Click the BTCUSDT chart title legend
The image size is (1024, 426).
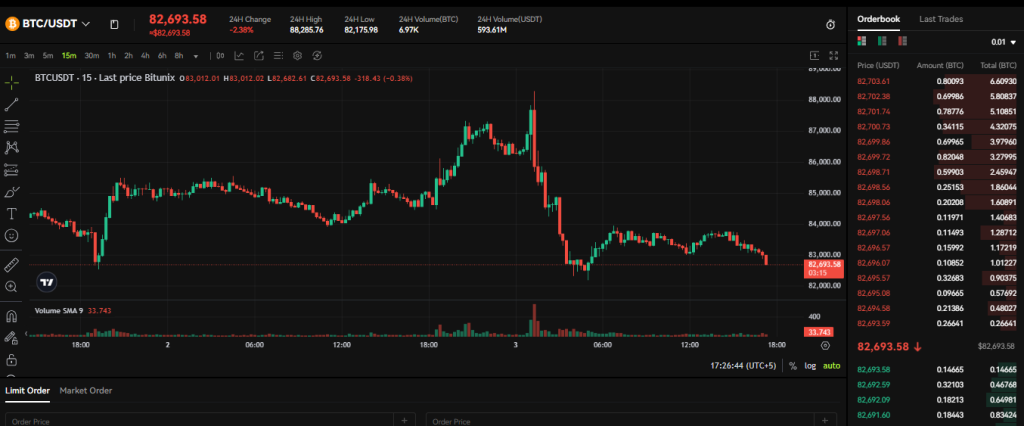[x=104, y=78]
